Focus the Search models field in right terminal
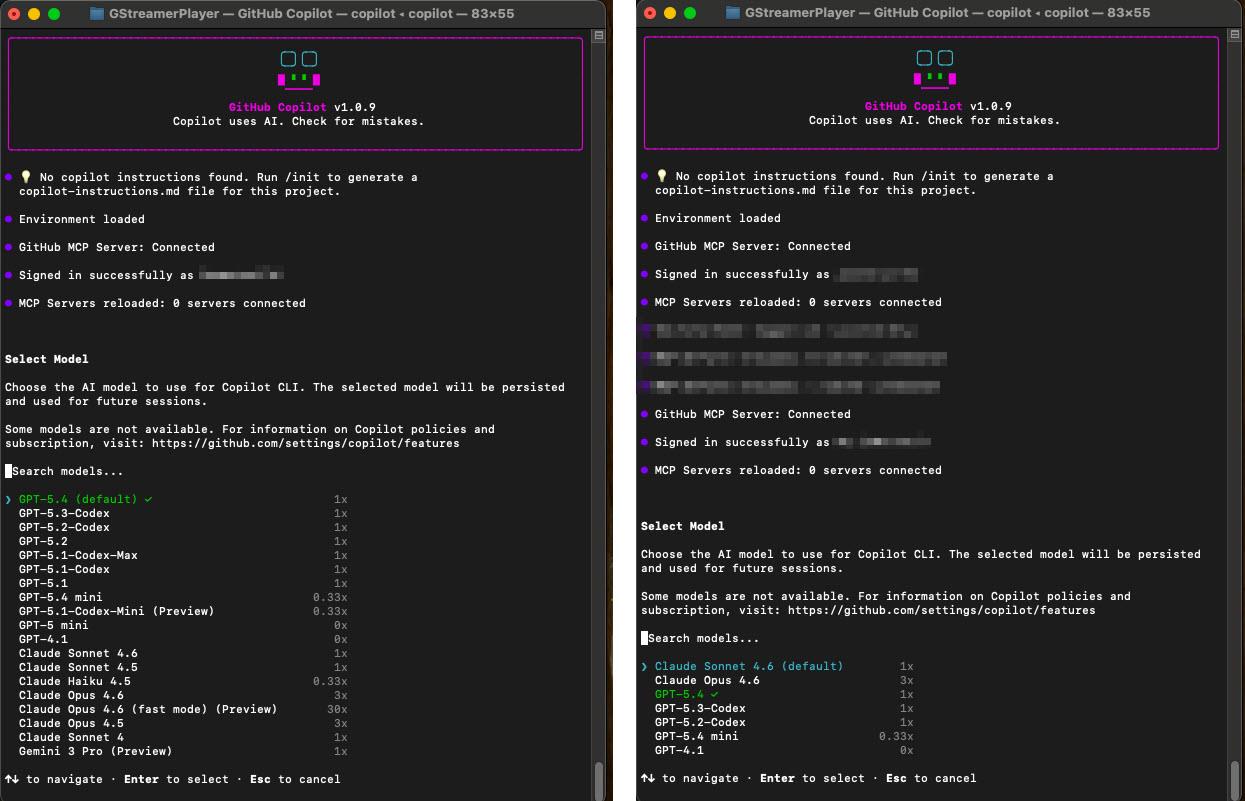 click(703, 638)
